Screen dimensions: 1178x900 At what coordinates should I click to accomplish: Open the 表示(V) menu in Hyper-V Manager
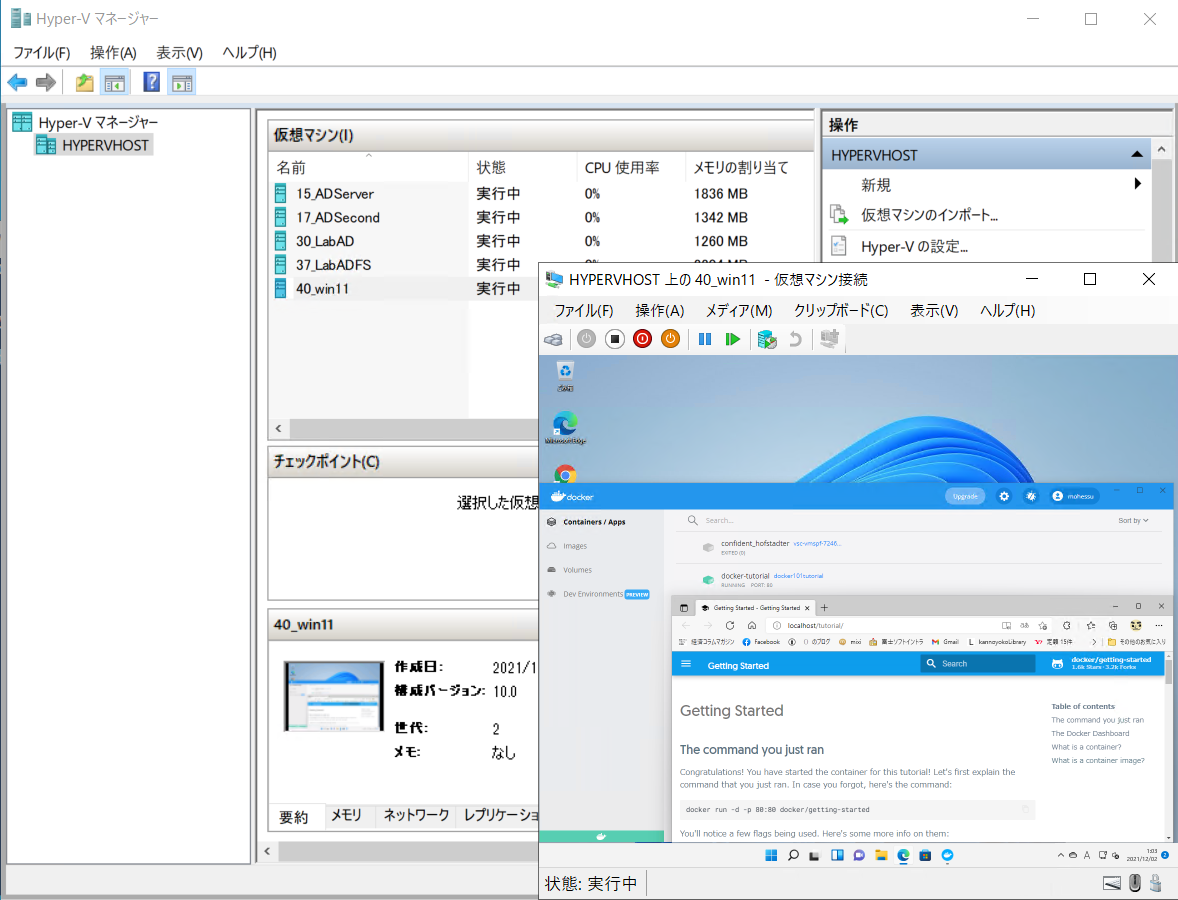180,53
